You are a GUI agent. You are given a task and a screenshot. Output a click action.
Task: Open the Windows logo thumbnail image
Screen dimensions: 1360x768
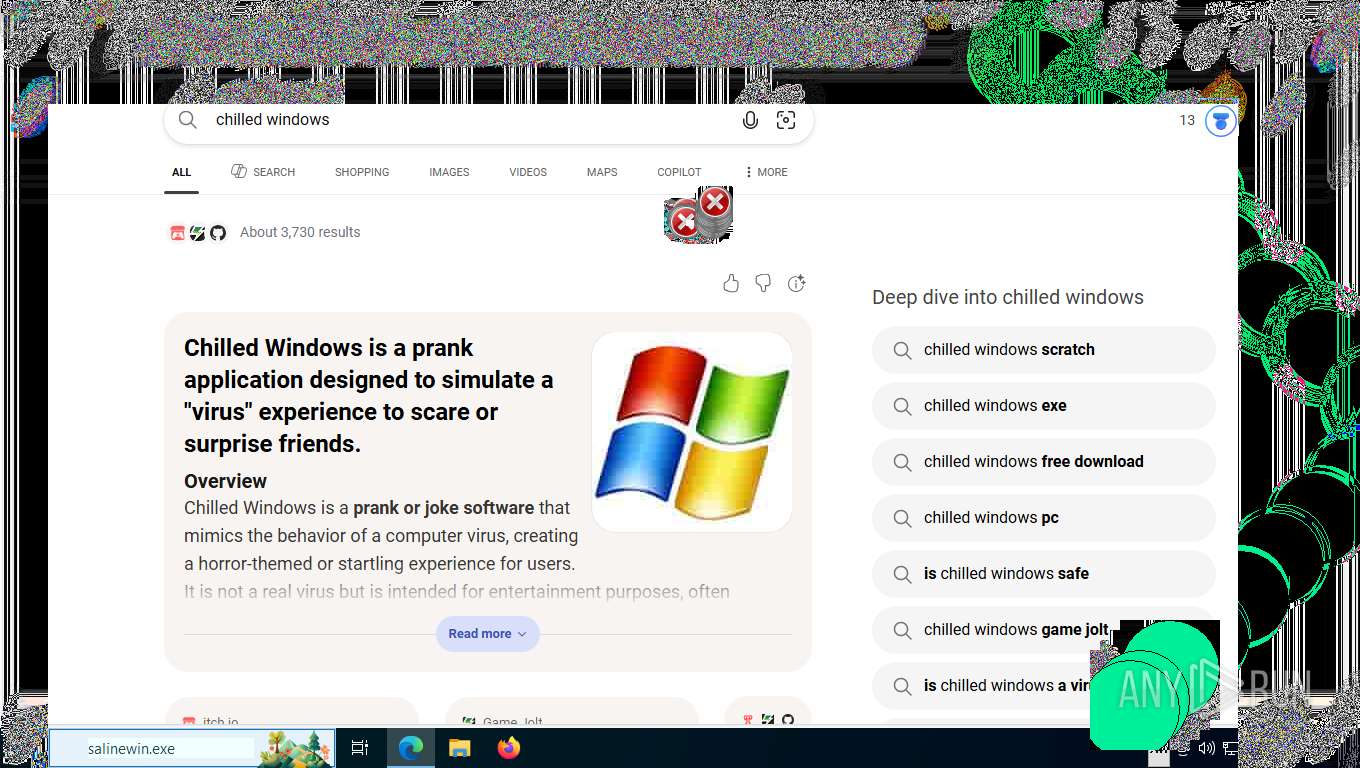point(692,432)
